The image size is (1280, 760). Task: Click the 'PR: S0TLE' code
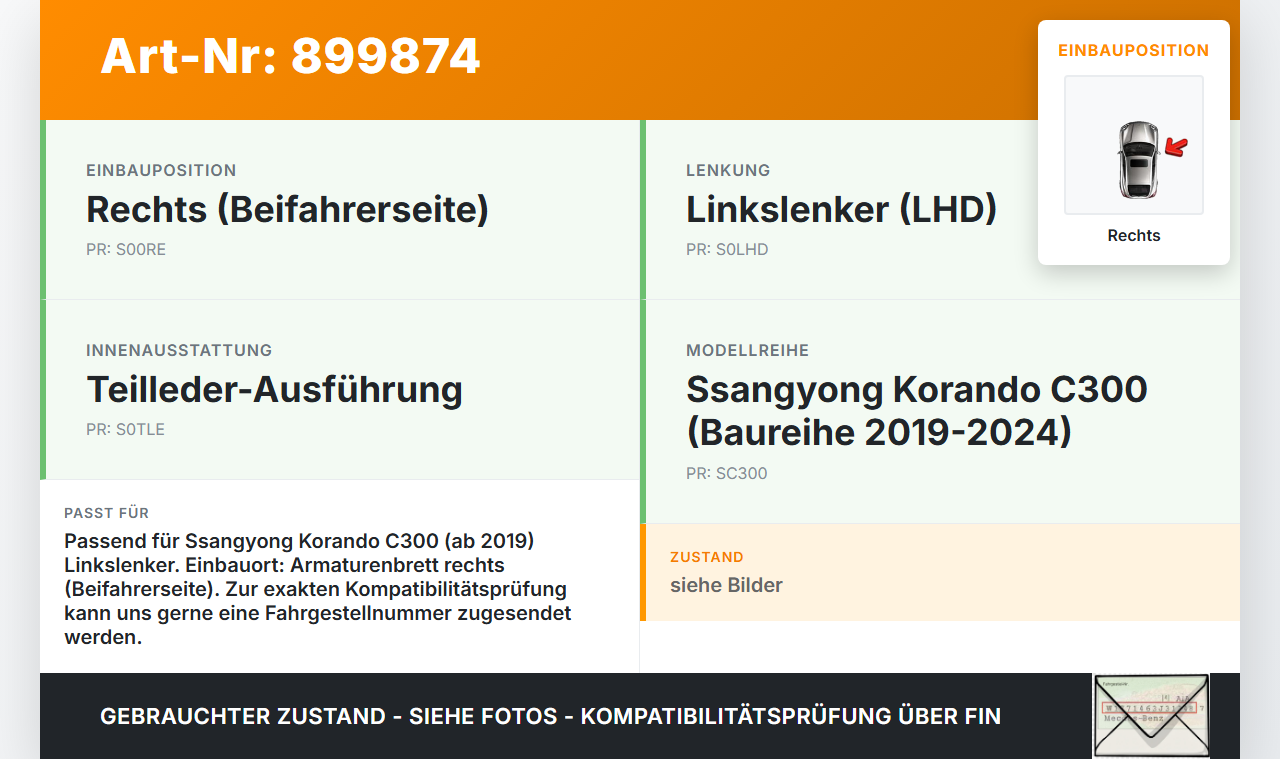coord(125,430)
